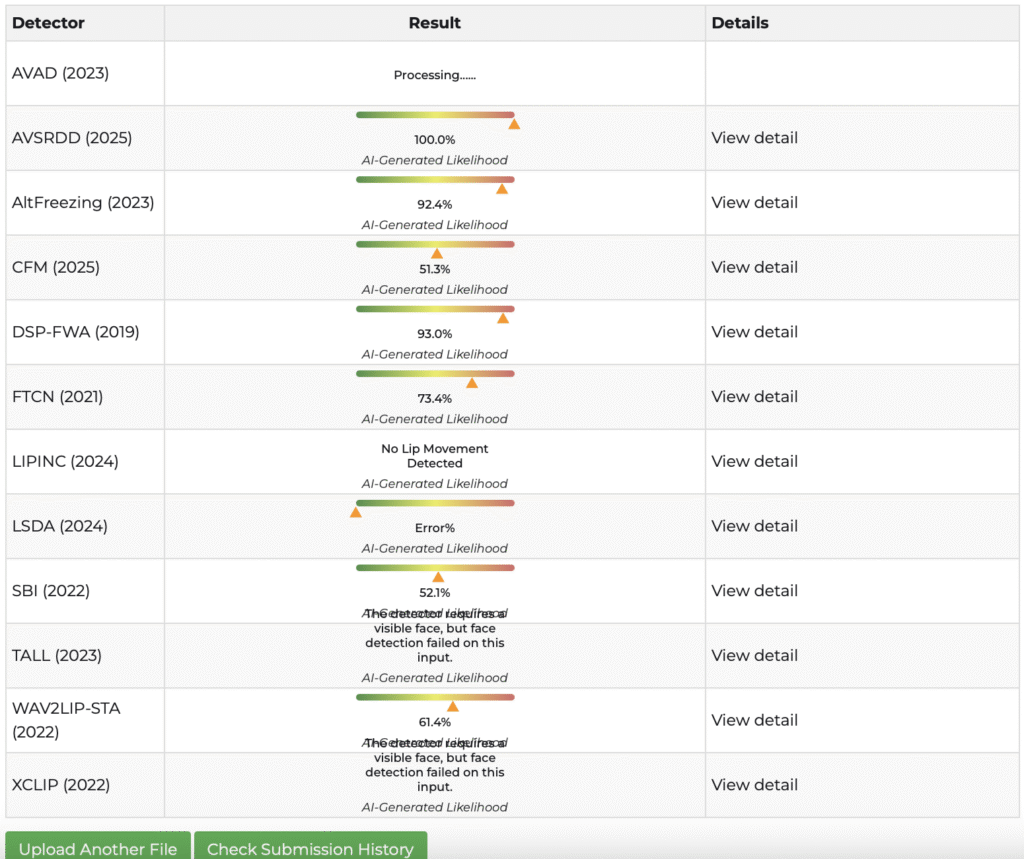Click the Check Submission History button
Screen dimensions: 1024x859
310,848
